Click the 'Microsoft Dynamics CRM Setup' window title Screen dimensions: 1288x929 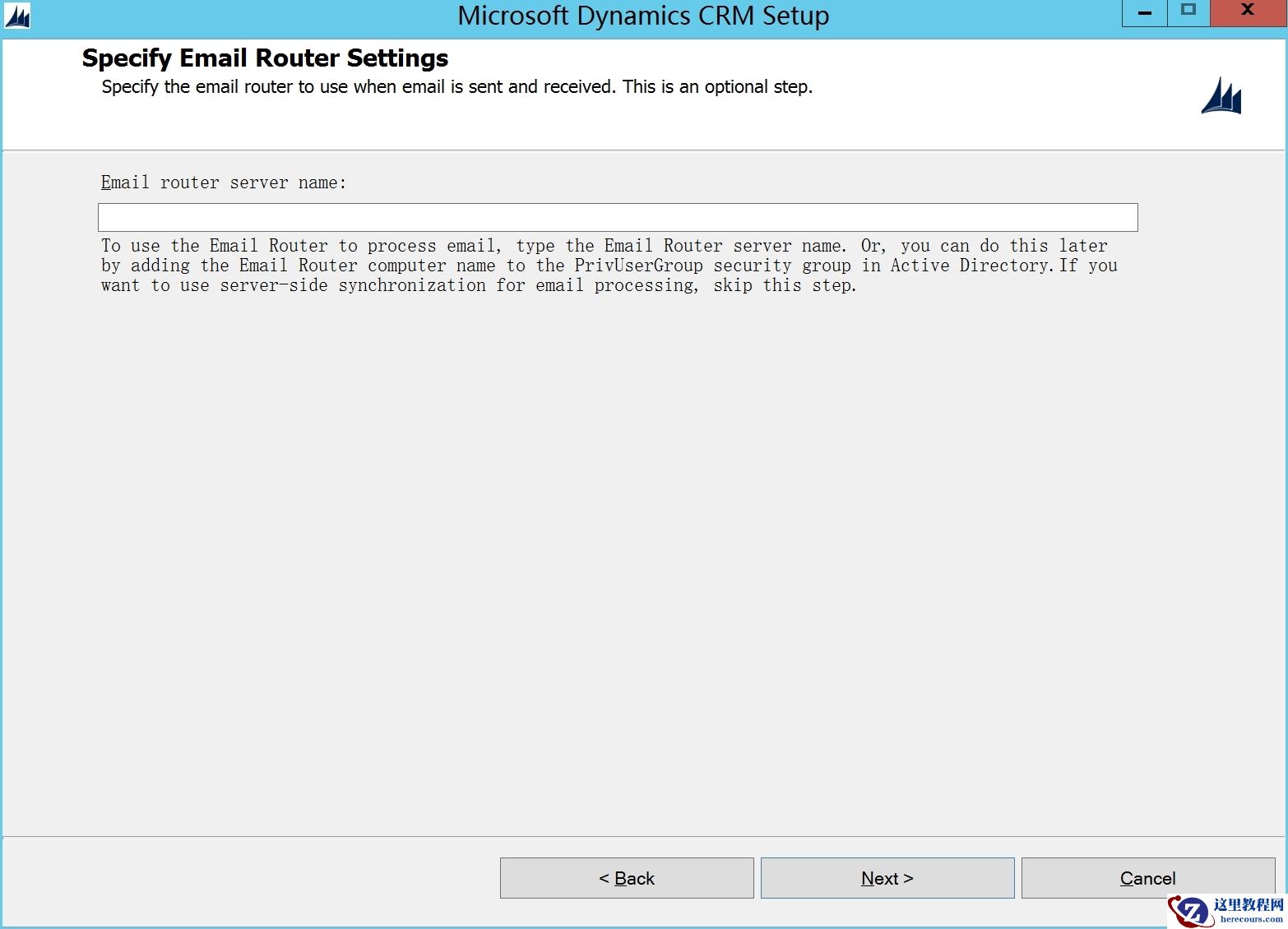point(643,16)
